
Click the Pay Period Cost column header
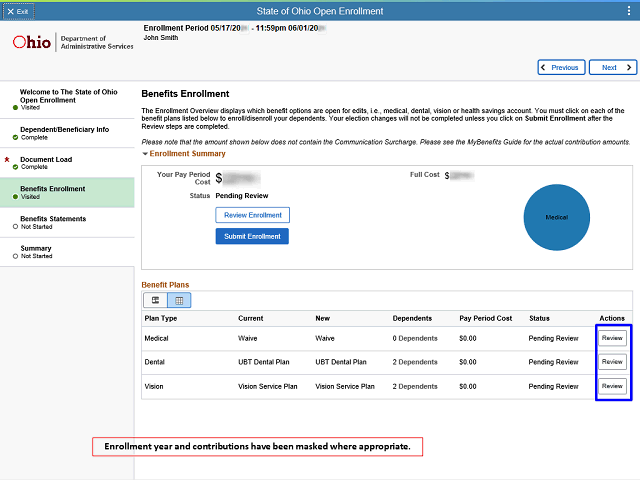tap(485, 318)
